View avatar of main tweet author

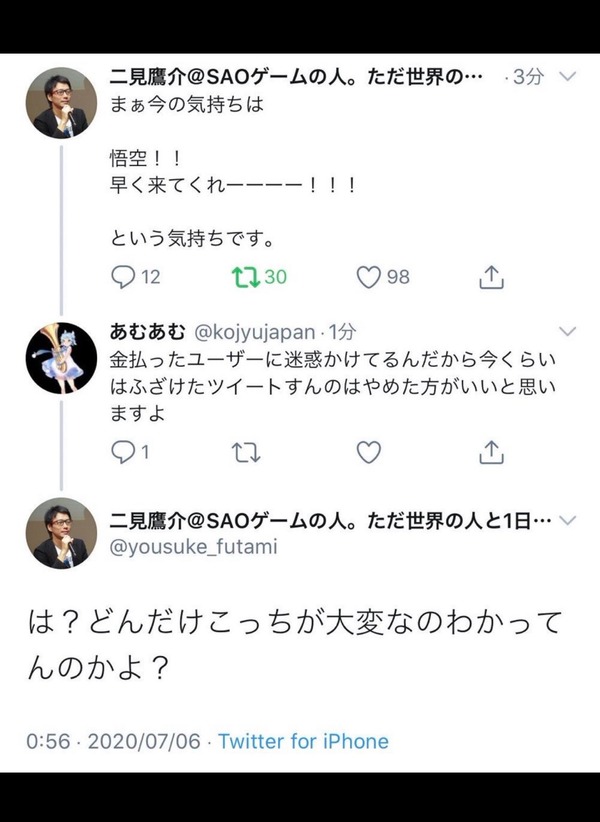coord(61,533)
